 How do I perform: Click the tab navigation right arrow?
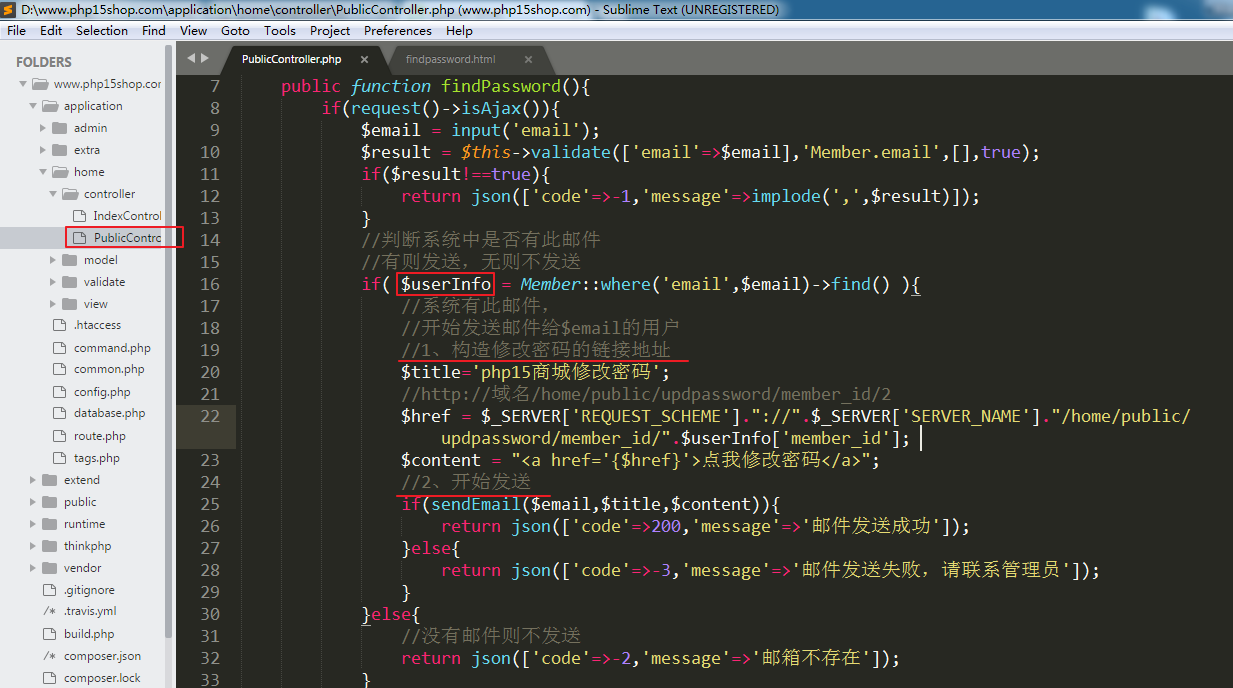click(204, 59)
